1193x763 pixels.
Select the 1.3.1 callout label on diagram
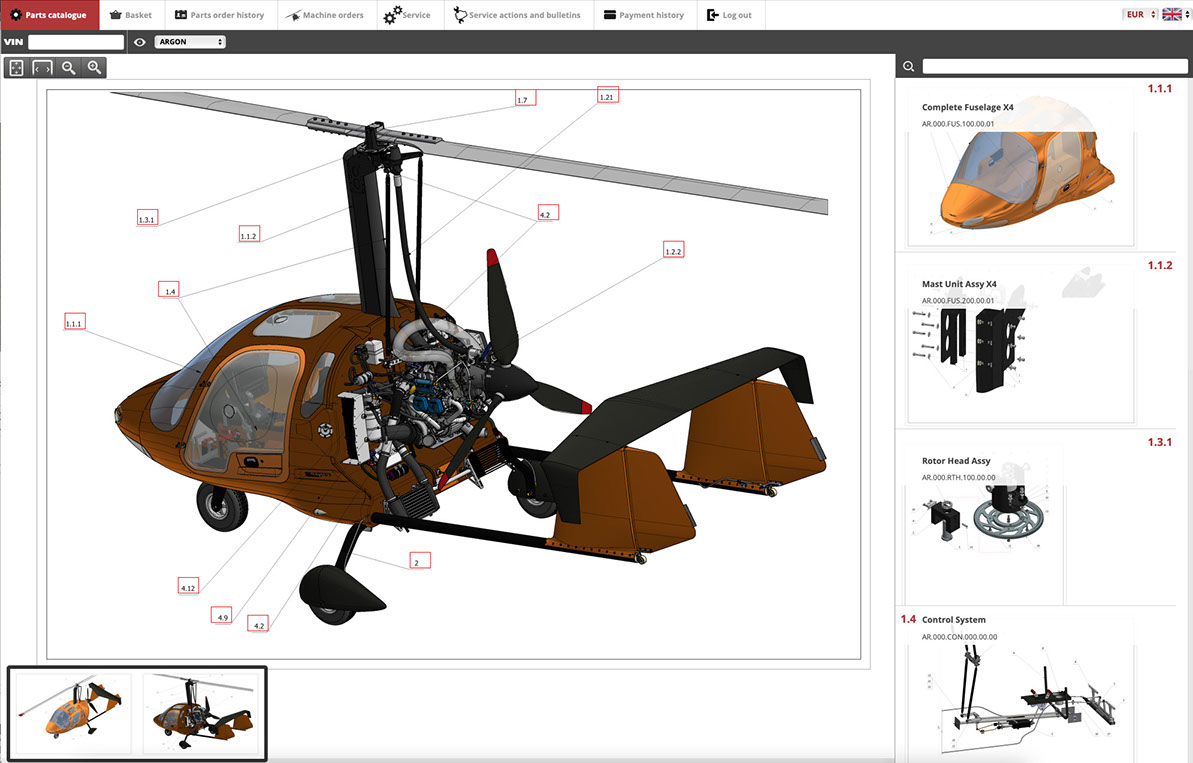click(147, 219)
